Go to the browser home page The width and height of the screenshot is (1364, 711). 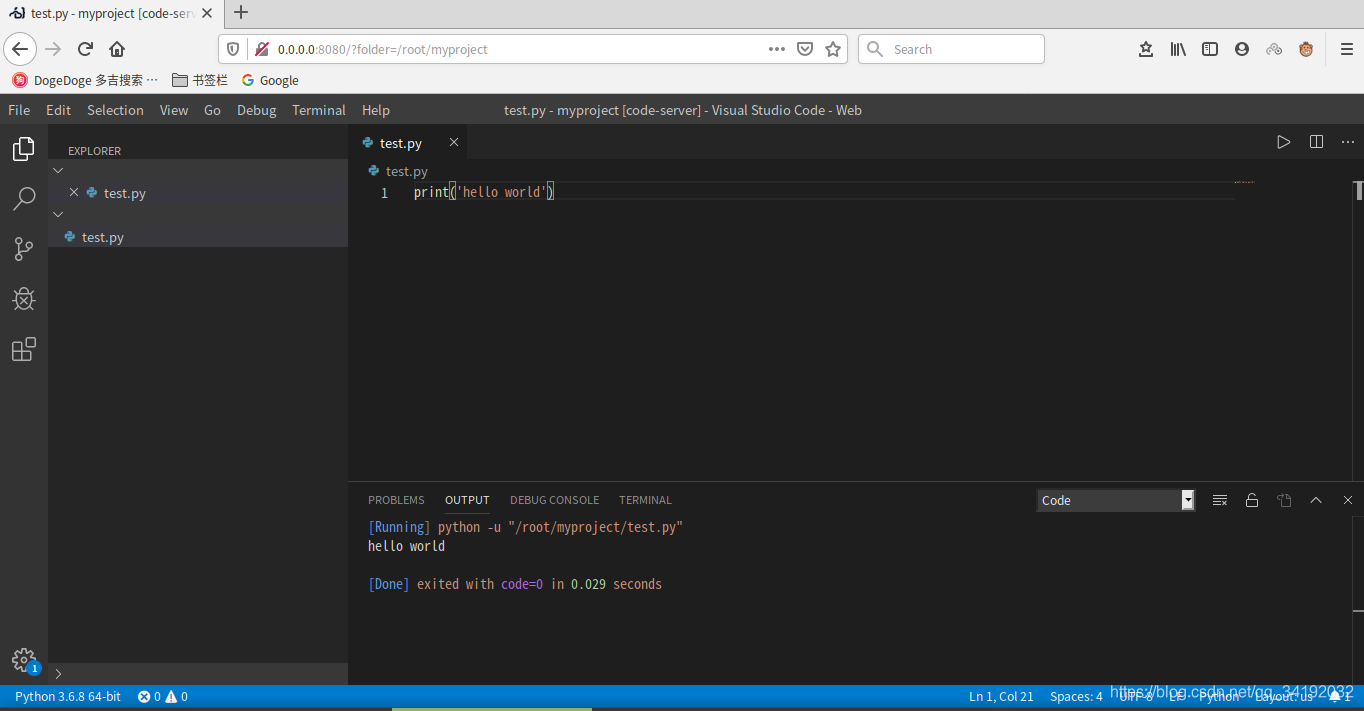point(117,49)
